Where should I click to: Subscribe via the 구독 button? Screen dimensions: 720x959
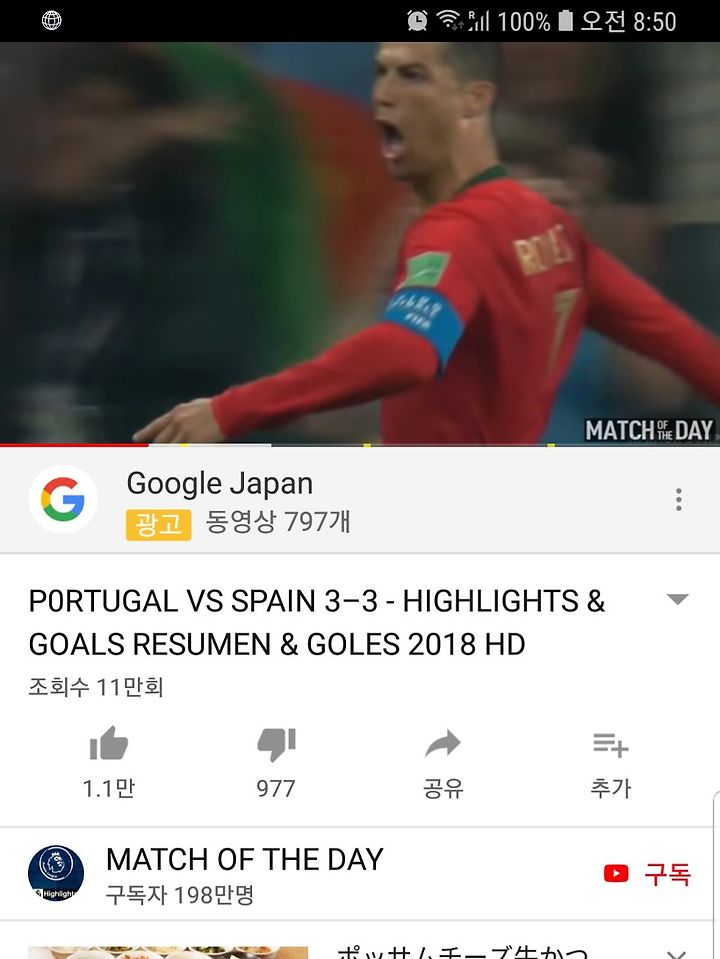pyautogui.click(x=667, y=873)
